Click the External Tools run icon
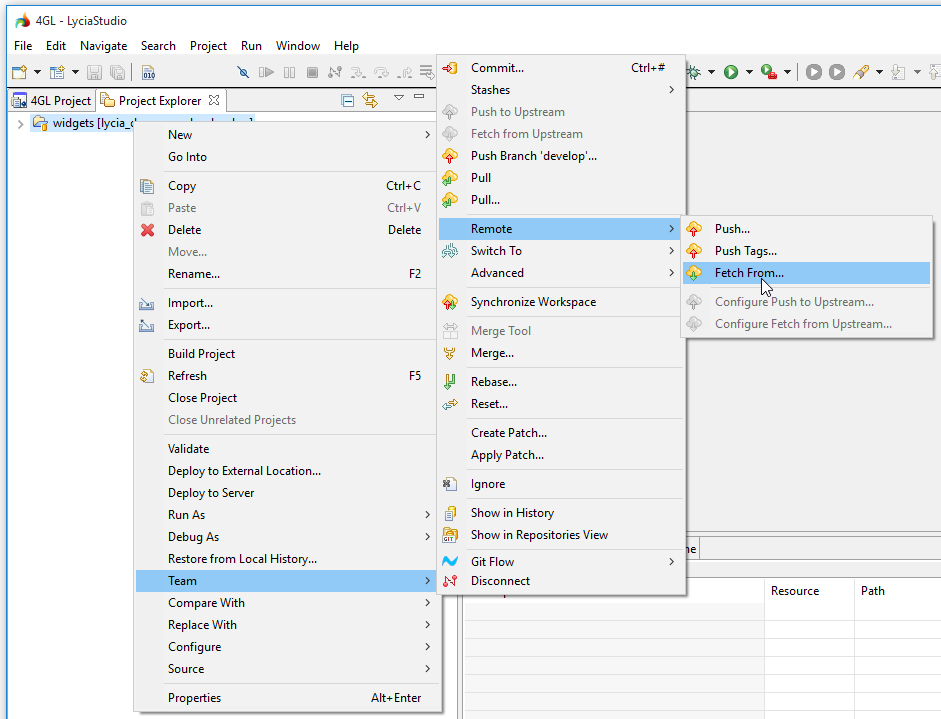941x719 pixels. pos(768,72)
